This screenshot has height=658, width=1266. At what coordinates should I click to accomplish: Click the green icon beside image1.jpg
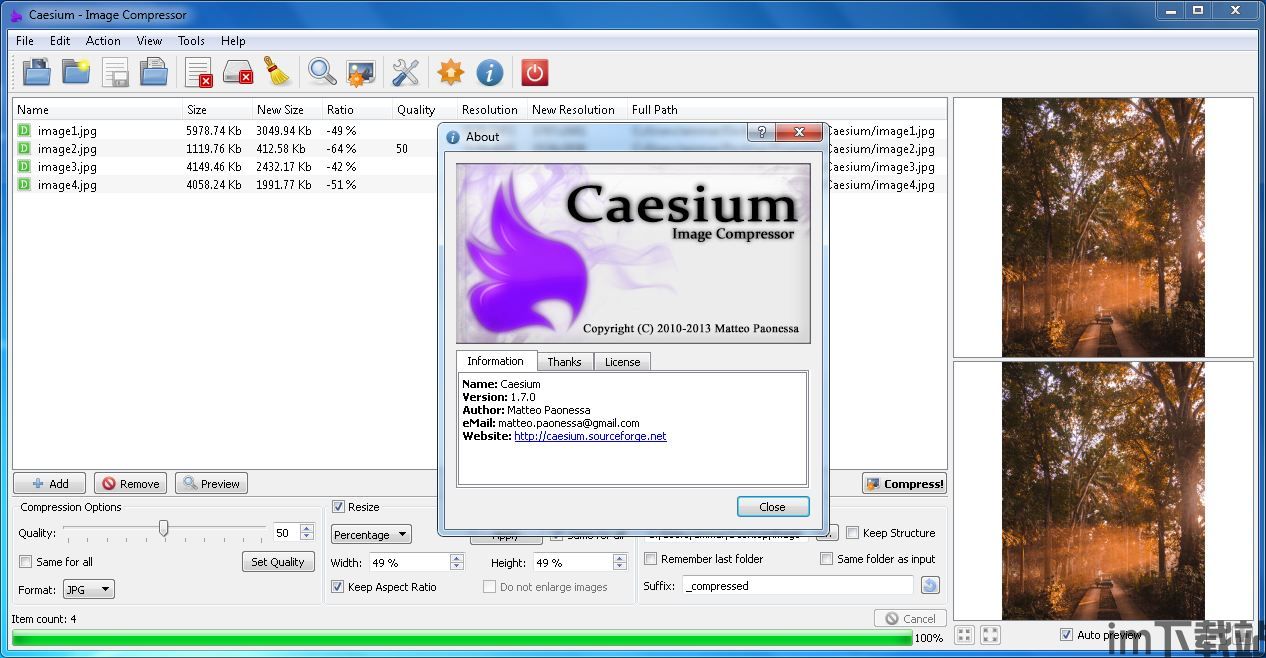coord(24,130)
